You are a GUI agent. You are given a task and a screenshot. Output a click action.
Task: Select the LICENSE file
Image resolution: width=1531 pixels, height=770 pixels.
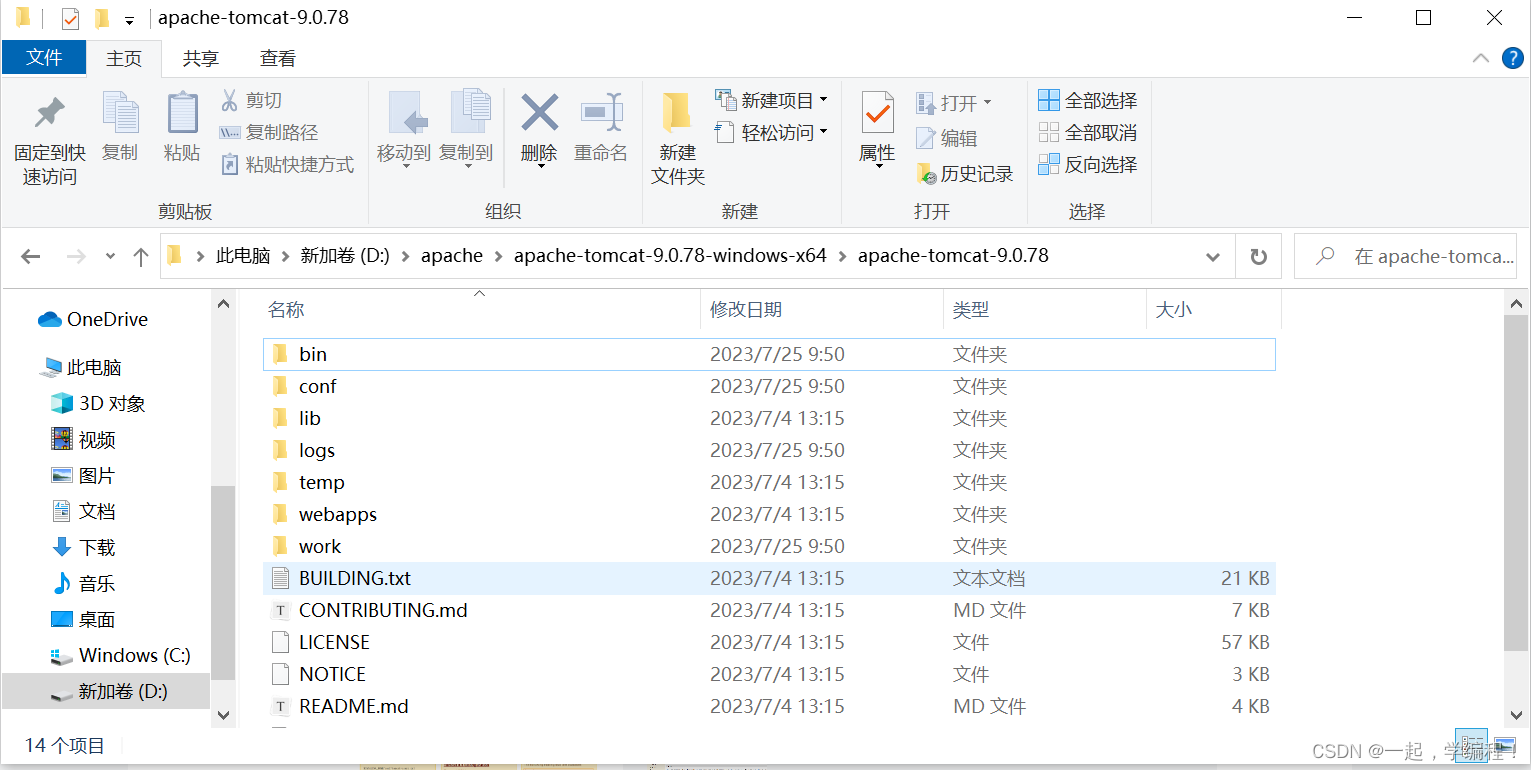[x=769, y=642]
